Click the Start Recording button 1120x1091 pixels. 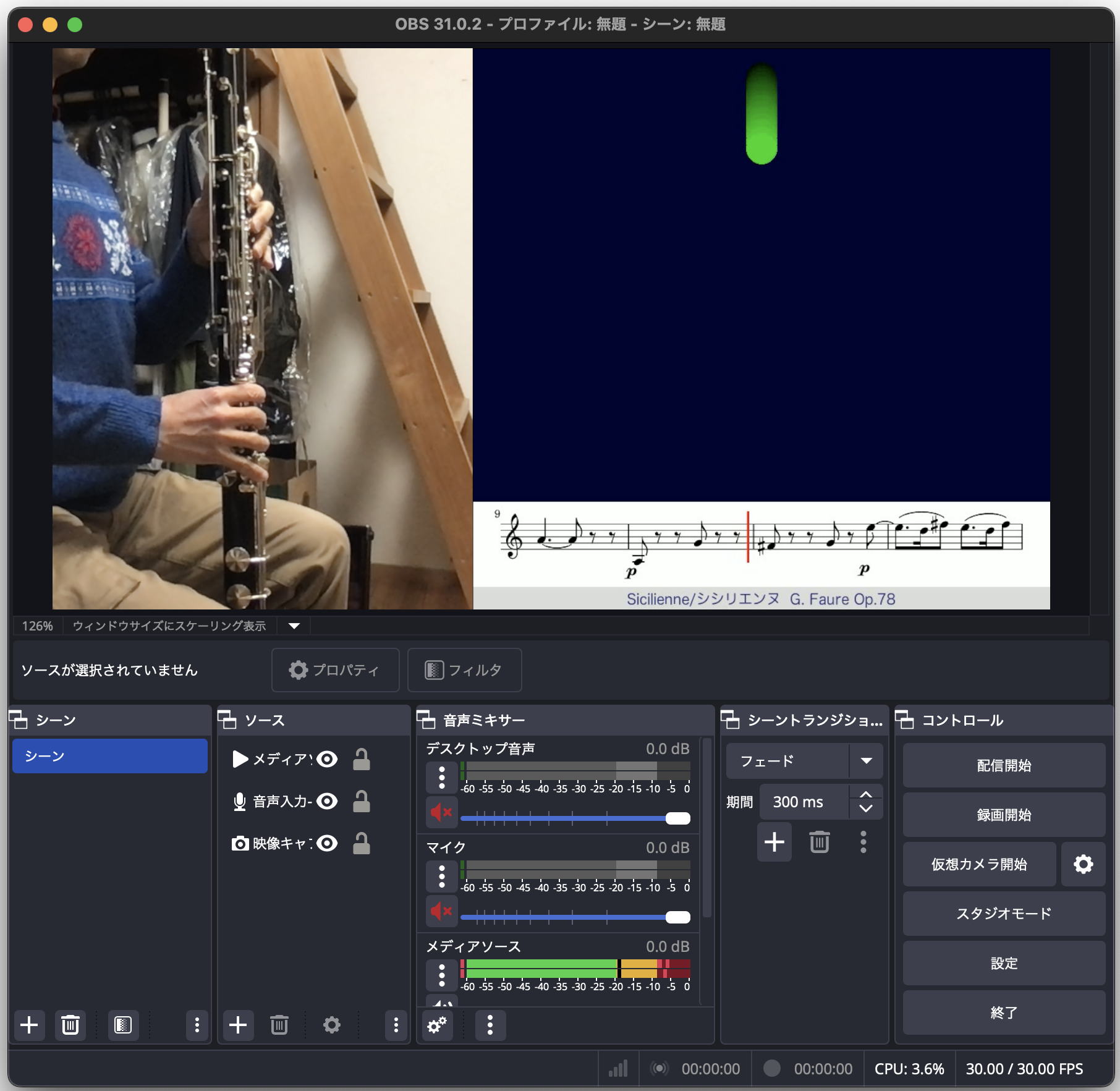pyautogui.click(x=1003, y=815)
